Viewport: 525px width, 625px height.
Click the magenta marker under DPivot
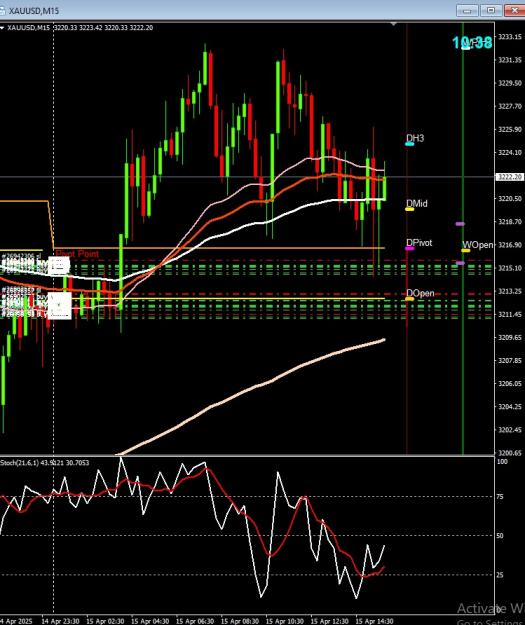tap(410, 248)
